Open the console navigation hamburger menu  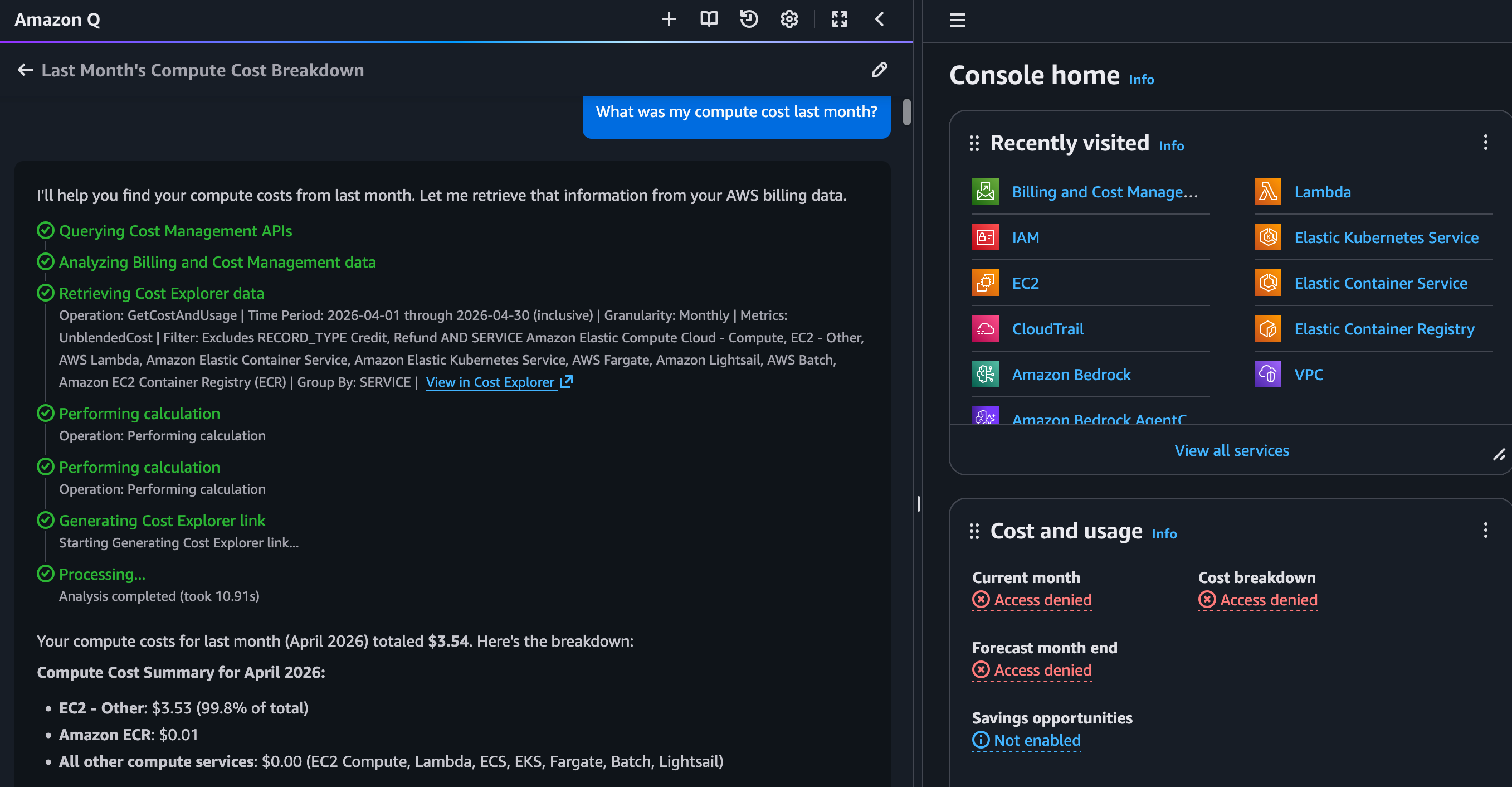pos(957,20)
